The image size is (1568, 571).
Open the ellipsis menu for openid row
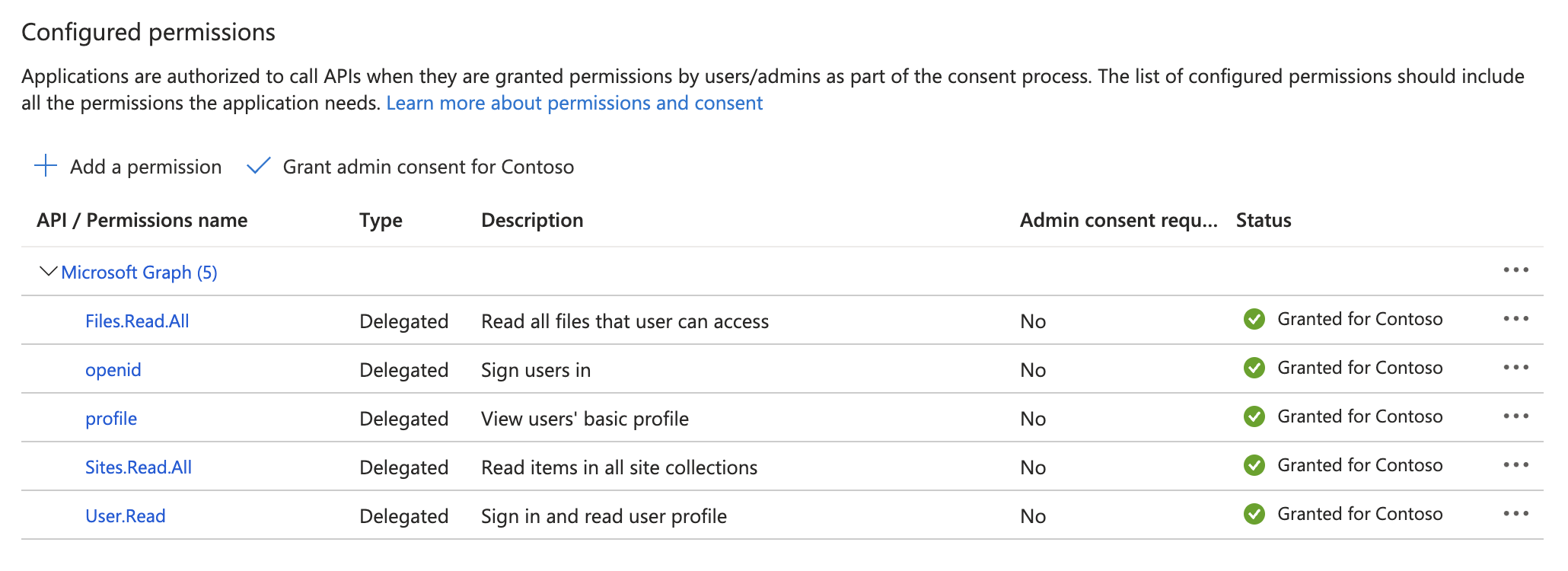[1515, 368]
